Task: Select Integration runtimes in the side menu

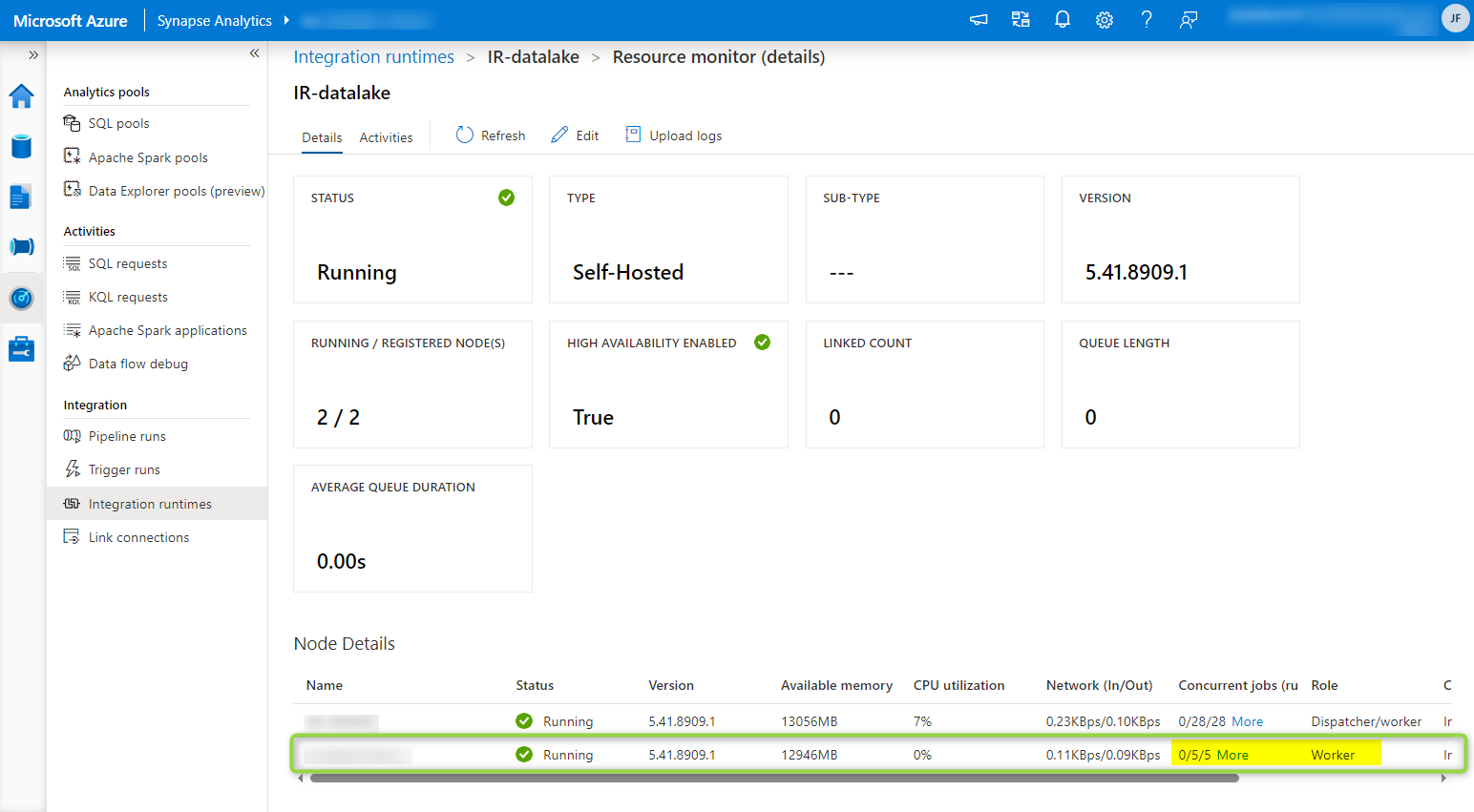Action: point(157,504)
